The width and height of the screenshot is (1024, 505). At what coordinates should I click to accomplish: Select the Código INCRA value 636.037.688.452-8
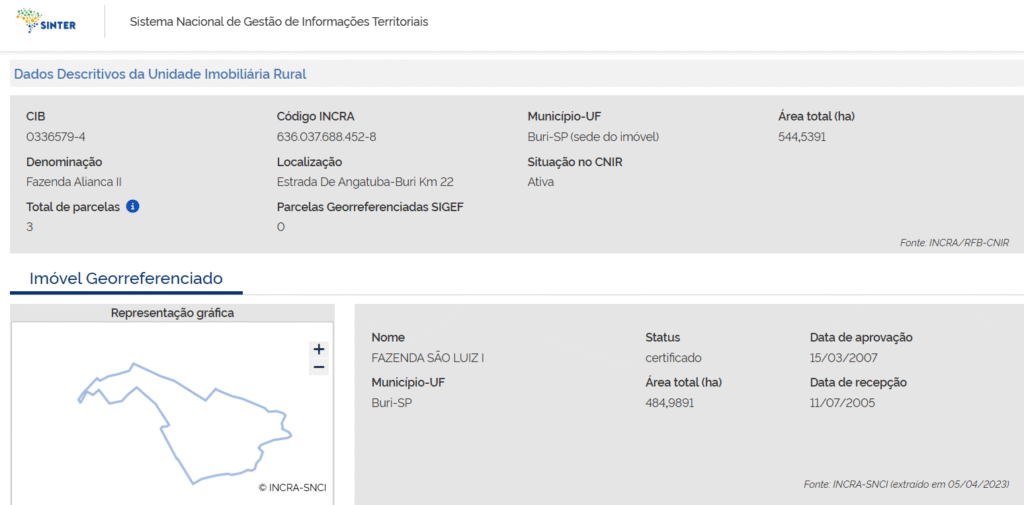point(326,137)
